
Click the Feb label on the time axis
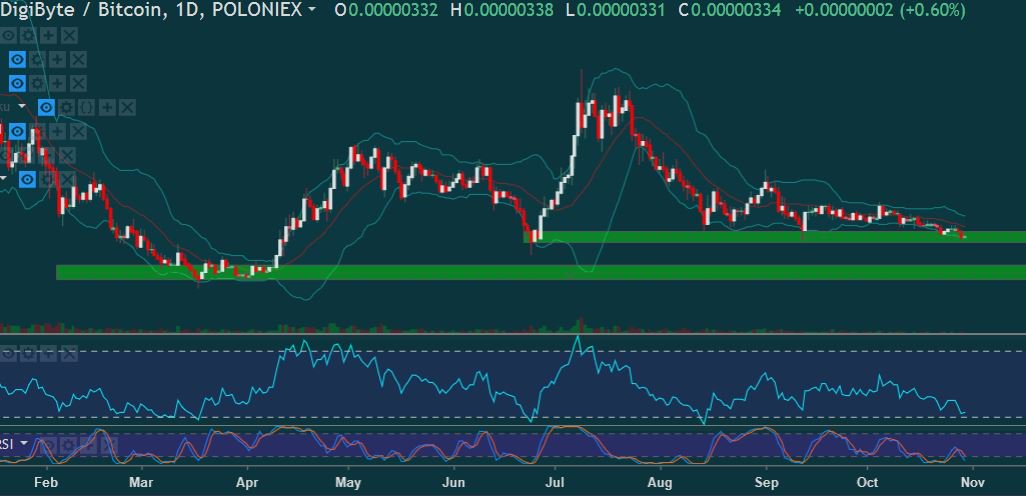[x=45, y=484]
